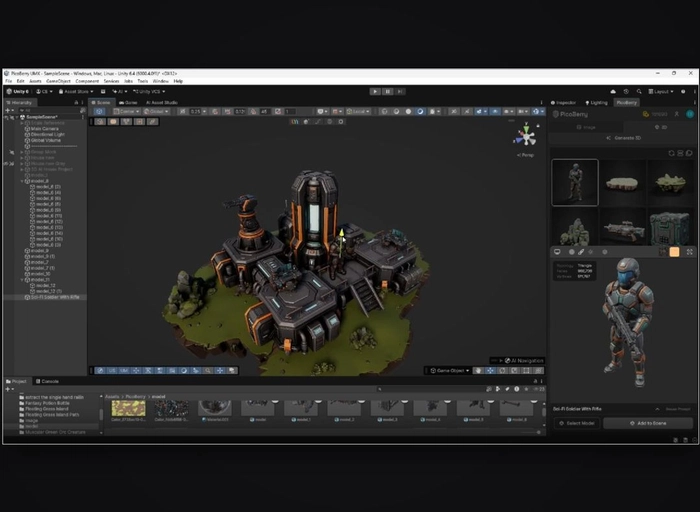Click the refresh icon above model gallery

pos(671,153)
